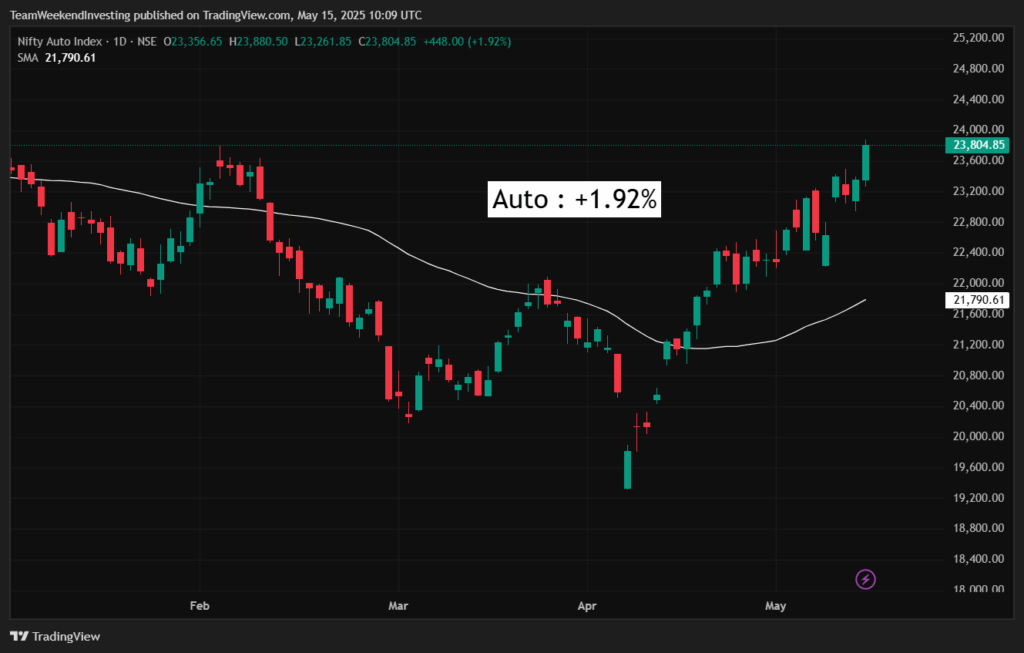This screenshot has width=1024, height=653.
Task: Click the TeamWeekendInvesting published header text
Action: tap(216, 15)
